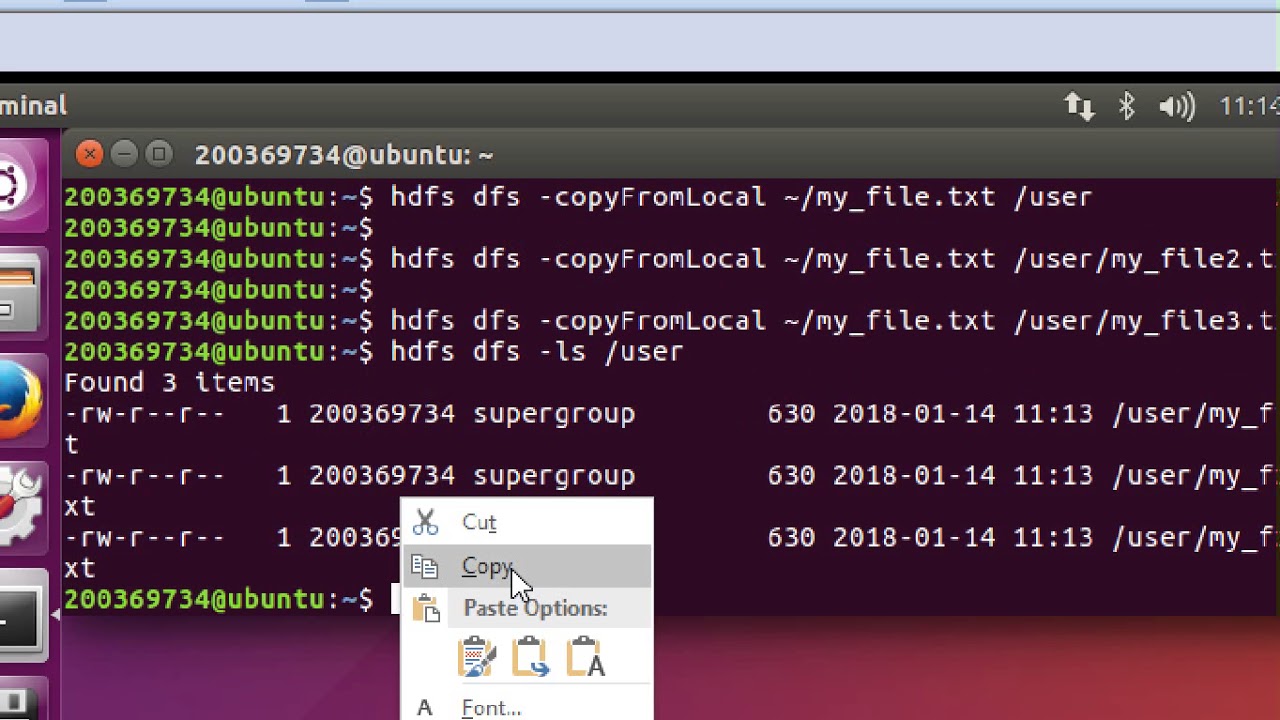
Task: Open the clock showing 11:14
Action: [x=1249, y=106]
